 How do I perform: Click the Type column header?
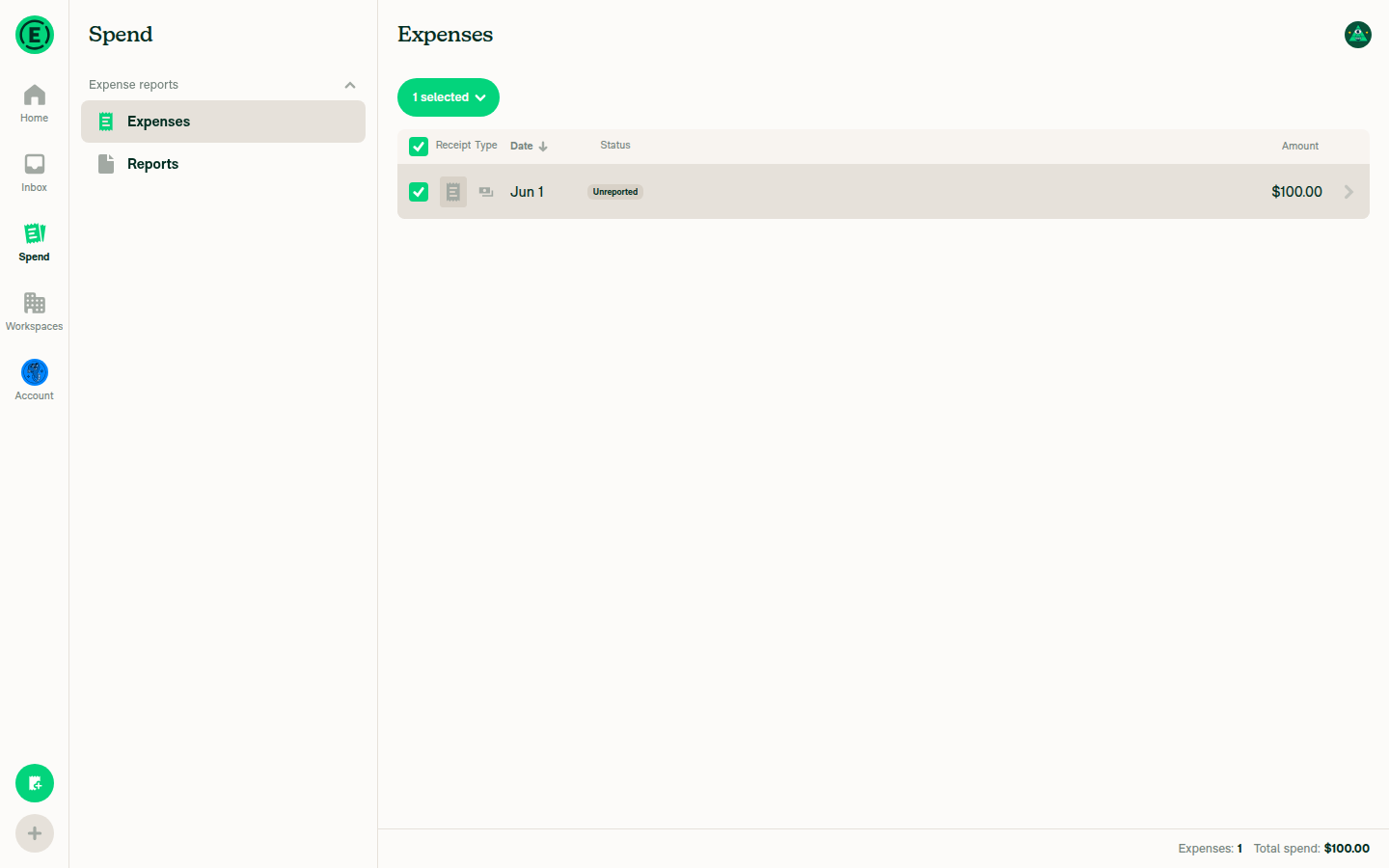pyautogui.click(x=486, y=146)
